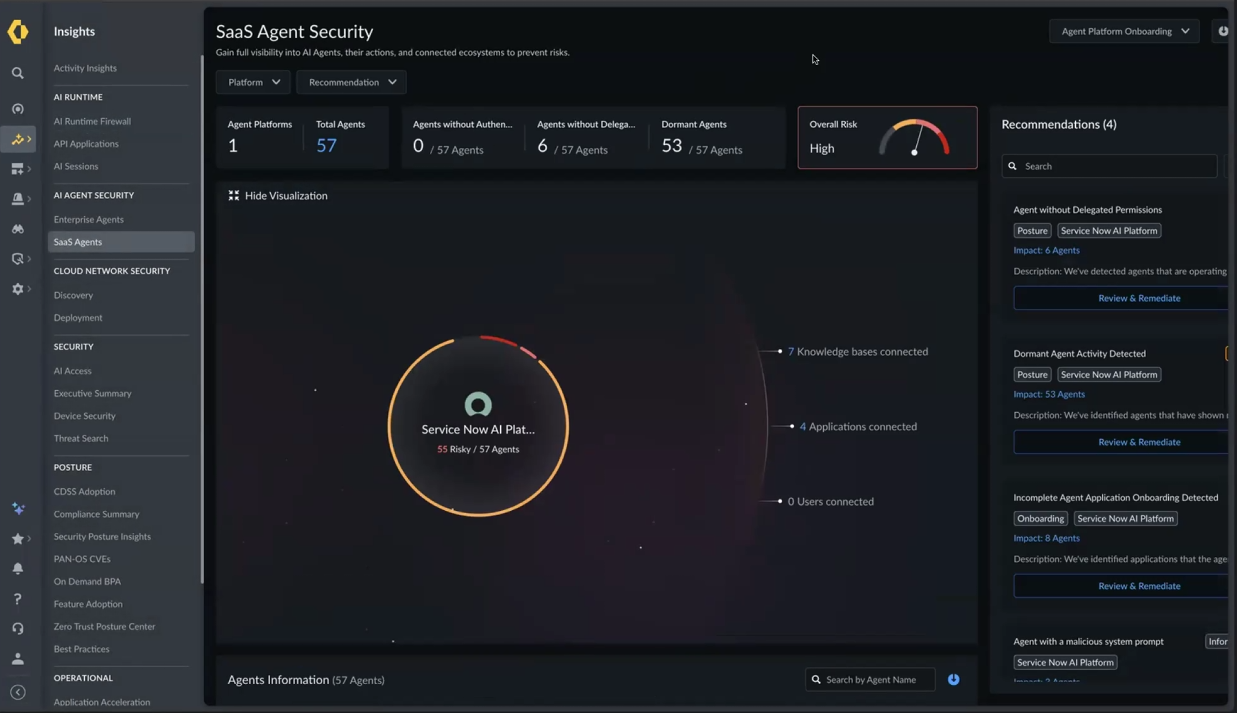
Task: Click the Onboarding tag on Incomplete Agent card
Action: pyautogui.click(x=1041, y=519)
